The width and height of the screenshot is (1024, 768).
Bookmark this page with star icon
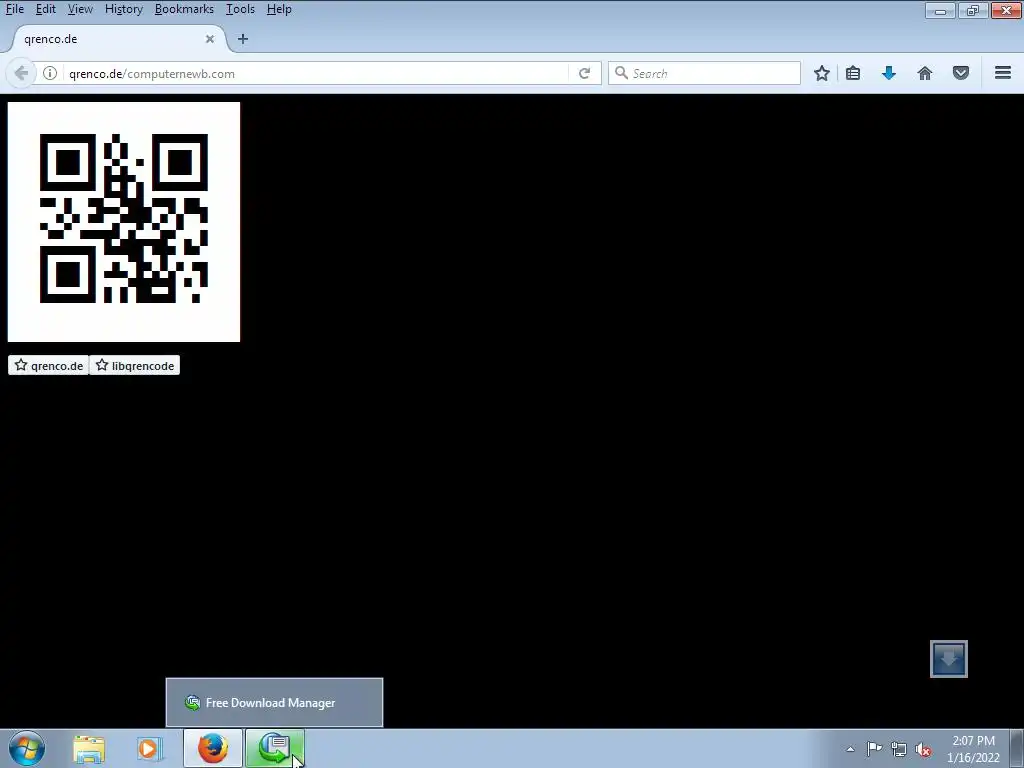[x=822, y=73]
